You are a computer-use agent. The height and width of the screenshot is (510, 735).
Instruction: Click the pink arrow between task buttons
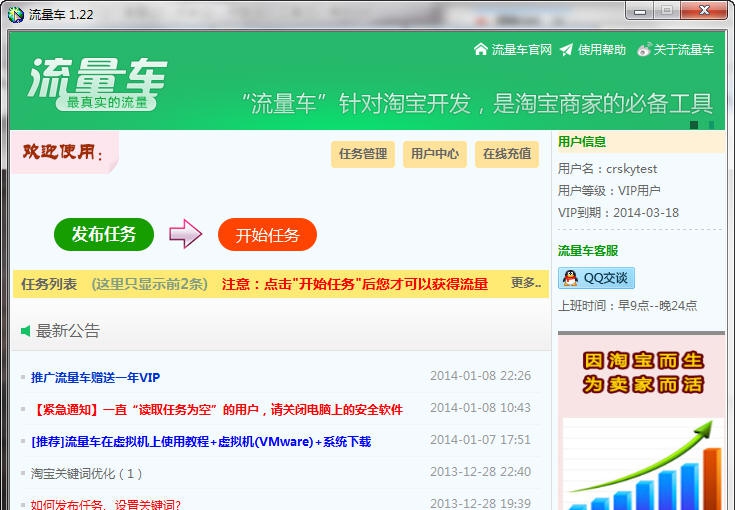click(x=185, y=233)
